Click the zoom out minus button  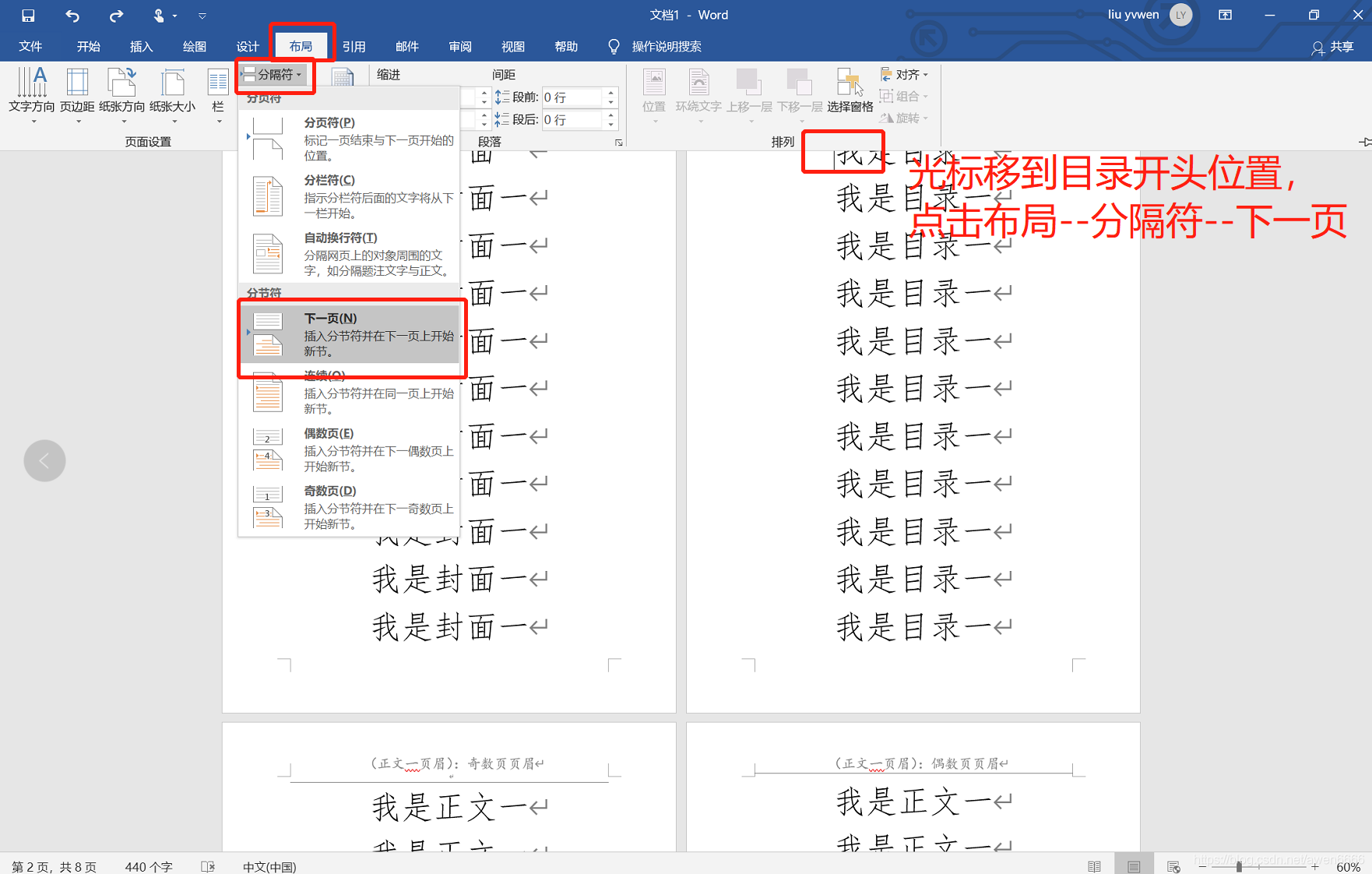point(1202,866)
